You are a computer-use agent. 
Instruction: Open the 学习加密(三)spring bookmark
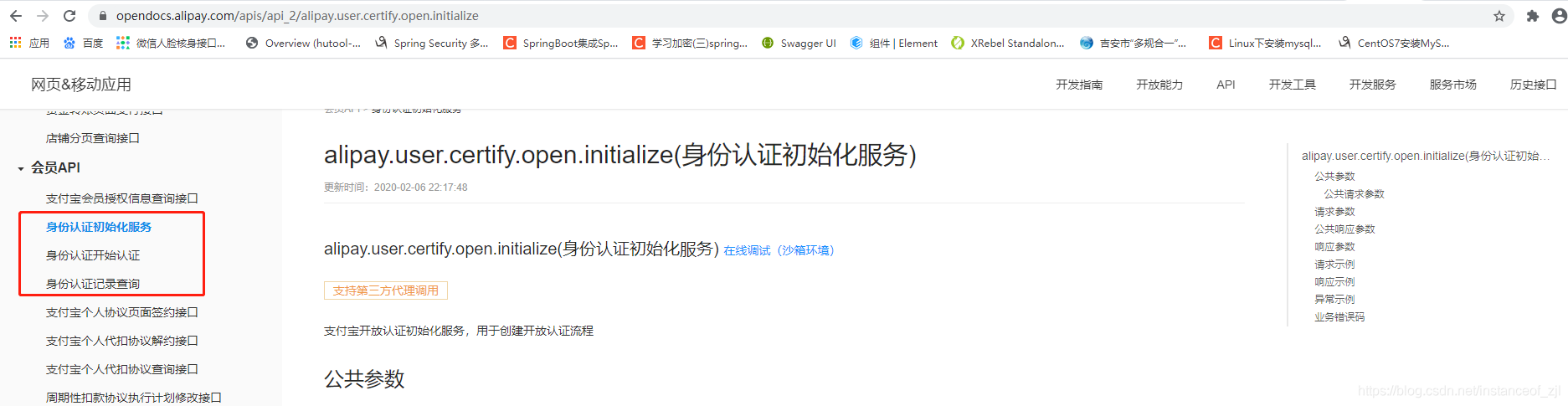pyautogui.click(x=690, y=43)
